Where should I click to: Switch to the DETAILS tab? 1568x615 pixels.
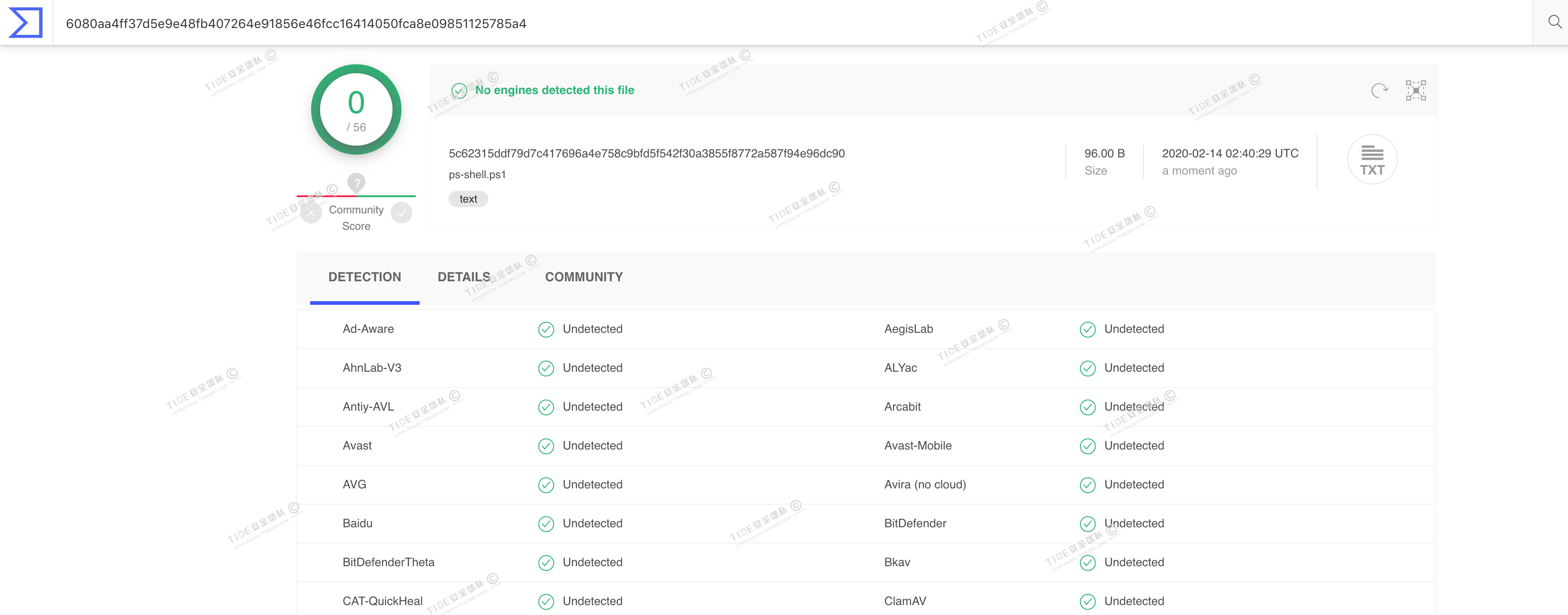tap(464, 277)
